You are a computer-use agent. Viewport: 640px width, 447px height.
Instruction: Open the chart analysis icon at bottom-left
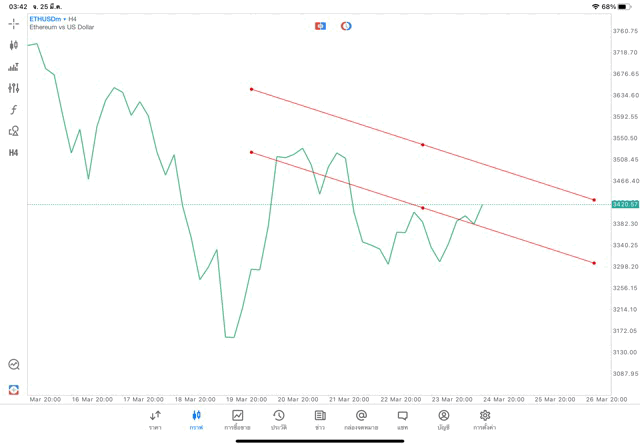tap(14, 365)
